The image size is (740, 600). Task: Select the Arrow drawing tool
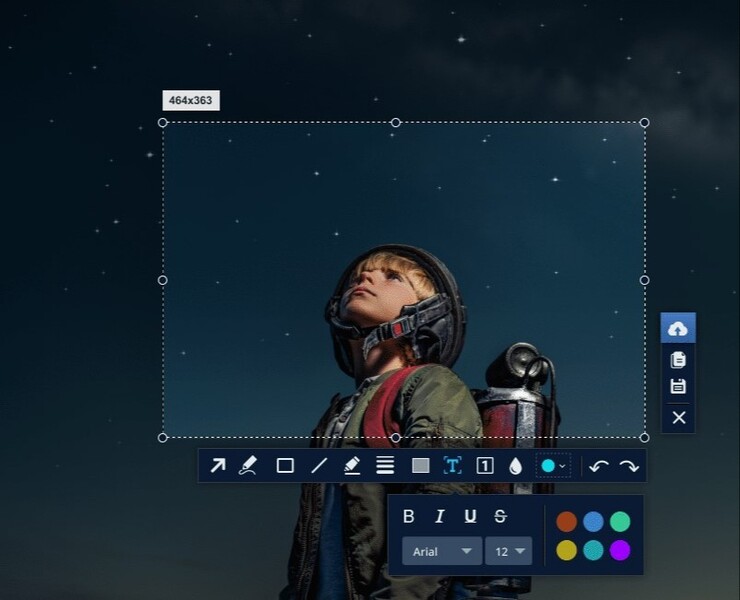pos(217,466)
